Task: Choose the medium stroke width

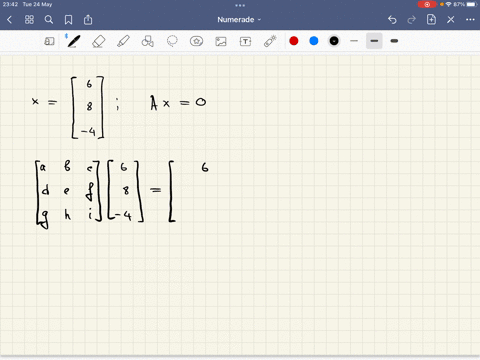Action: 374,41
